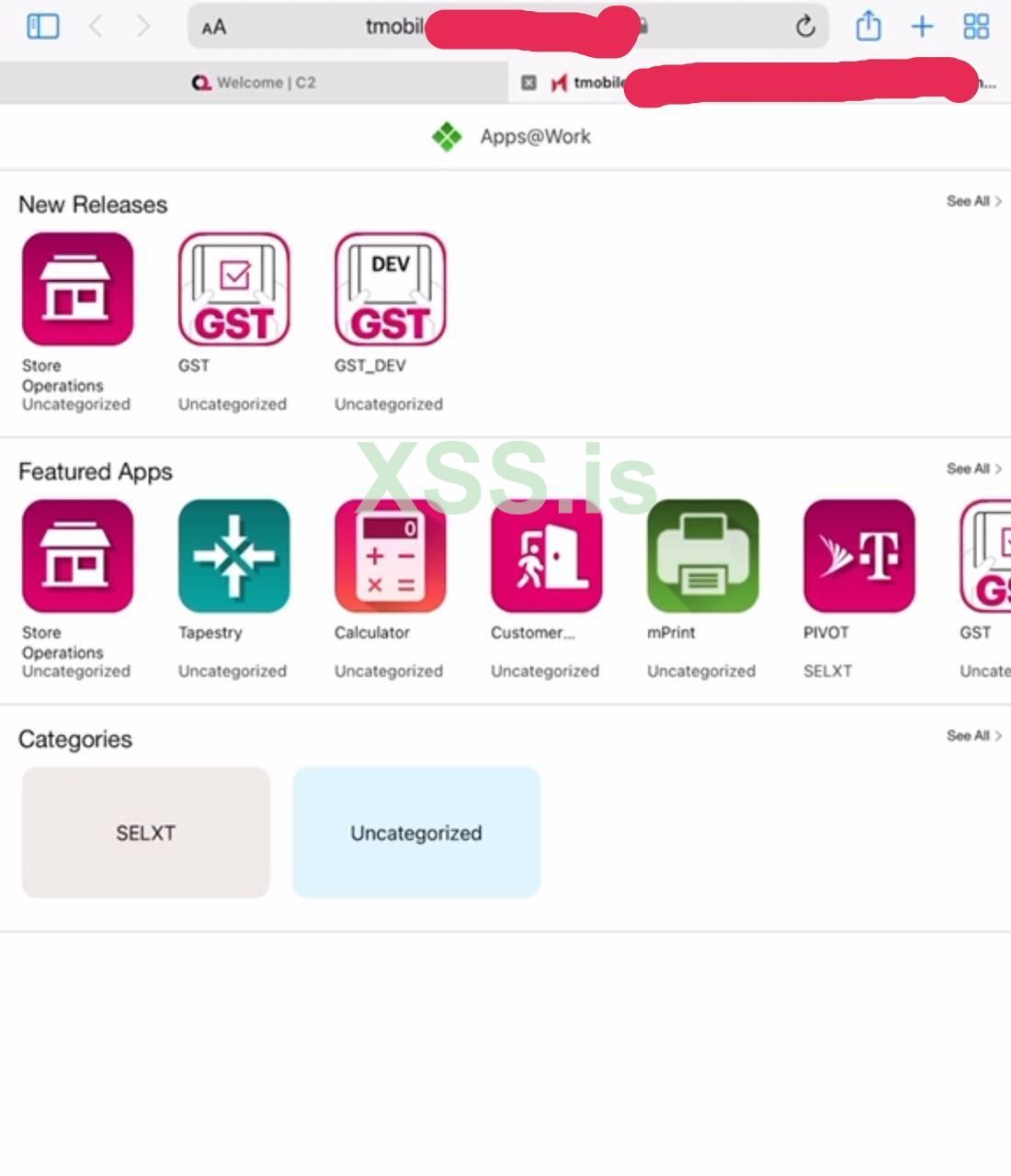Image resolution: width=1011 pixels, height=1176 pixels.
Task: Switch to the Welcome | C2 tab
Action: coord(254,83)
